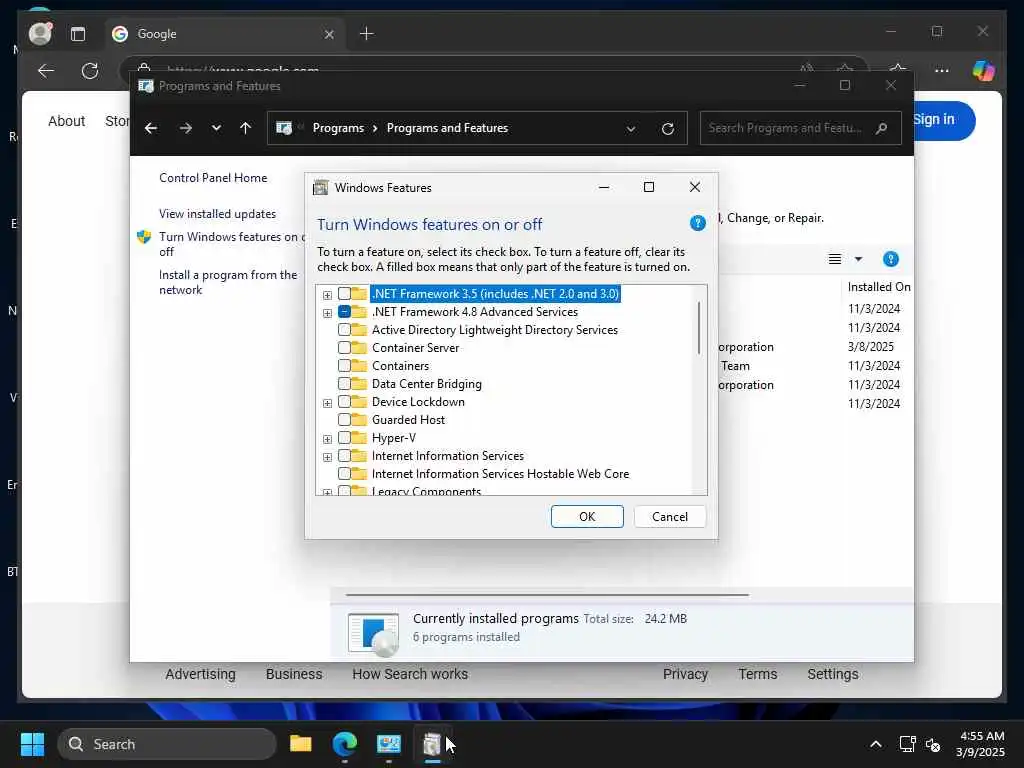Select the Container Server feature label

(x=415, y=347)
